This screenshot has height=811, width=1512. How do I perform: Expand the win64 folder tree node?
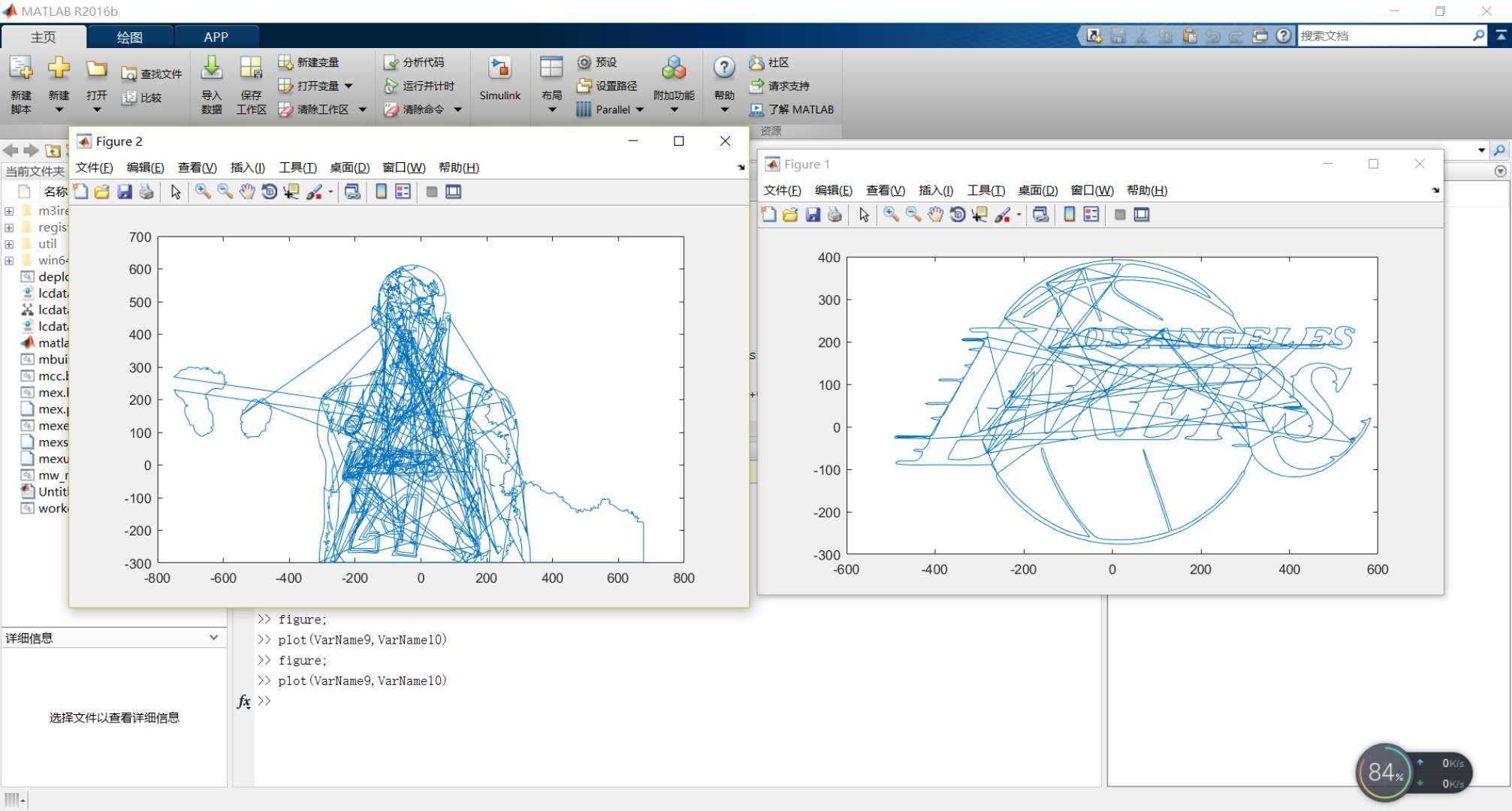point(9,261)
